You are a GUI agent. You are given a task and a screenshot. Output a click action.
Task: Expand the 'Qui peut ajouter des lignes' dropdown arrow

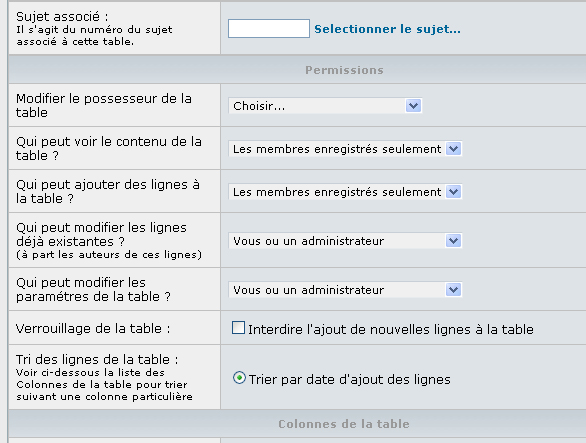pos(453,192)
